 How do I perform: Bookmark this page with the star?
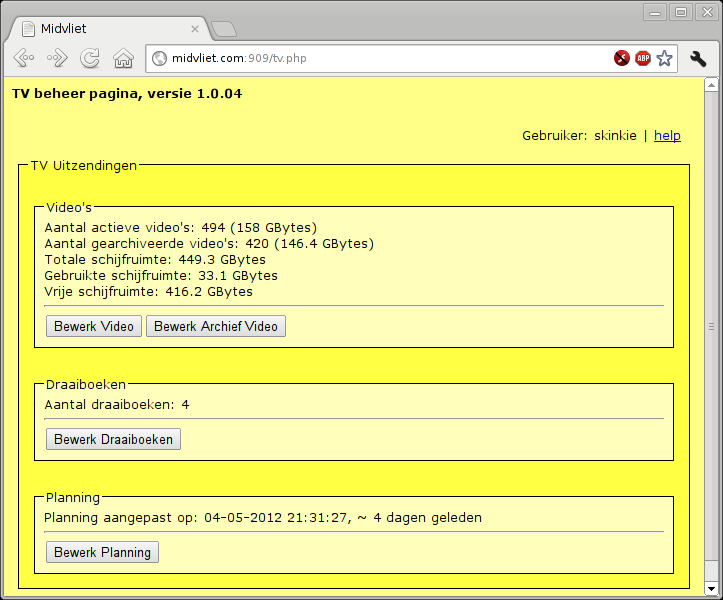pos(665,59)
